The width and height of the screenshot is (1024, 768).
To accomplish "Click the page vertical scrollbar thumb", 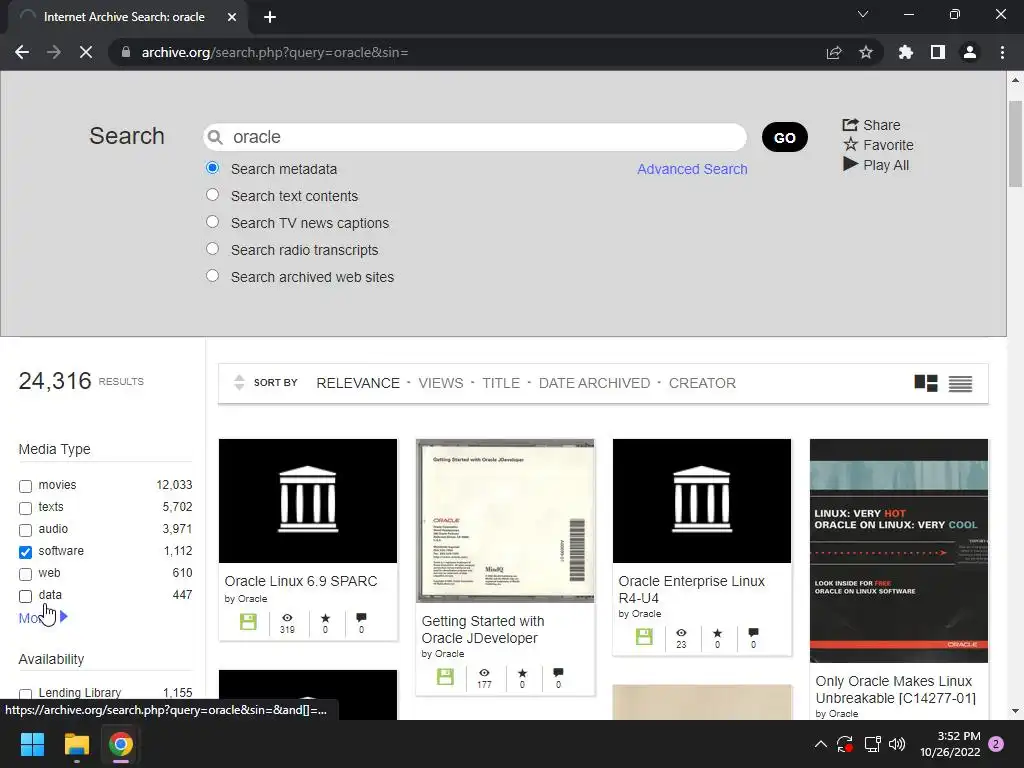I will [1015, 144].
